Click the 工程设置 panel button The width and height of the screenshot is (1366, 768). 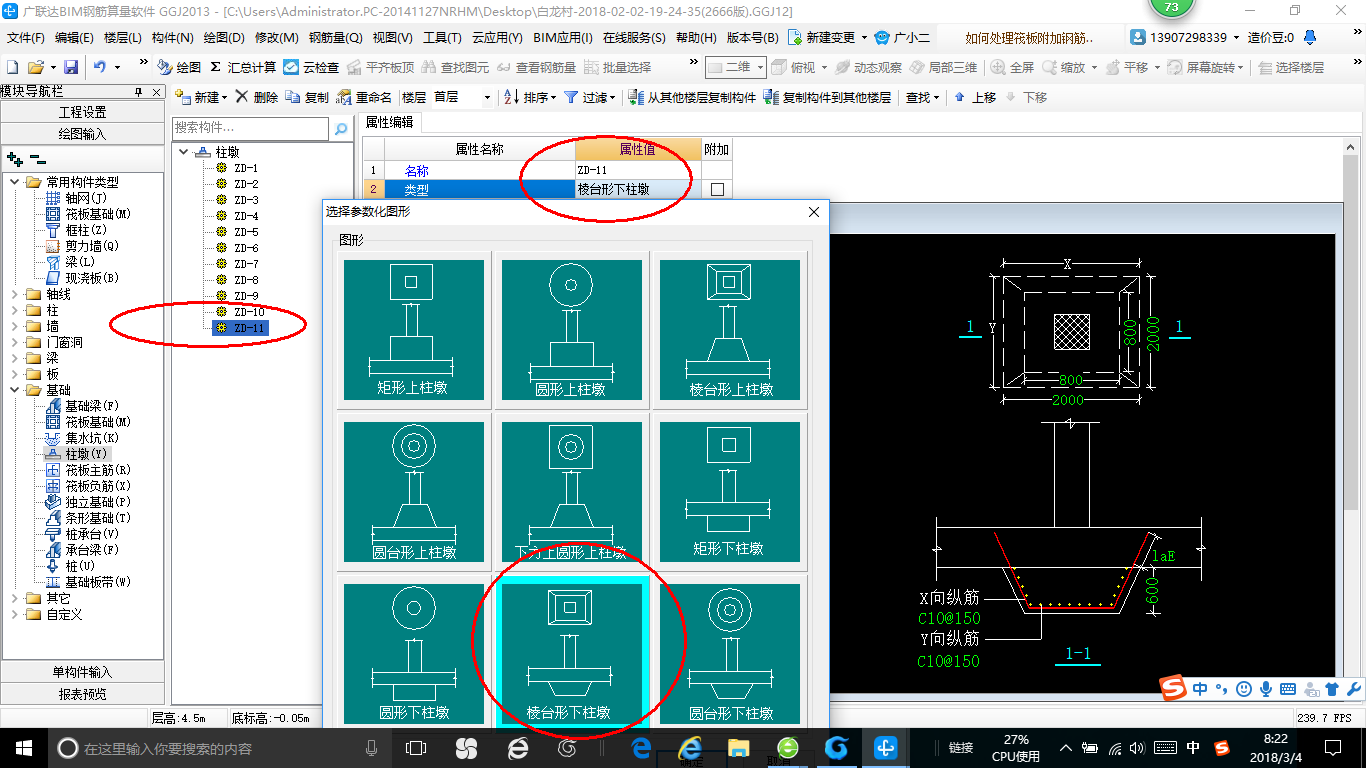point(82,112)
